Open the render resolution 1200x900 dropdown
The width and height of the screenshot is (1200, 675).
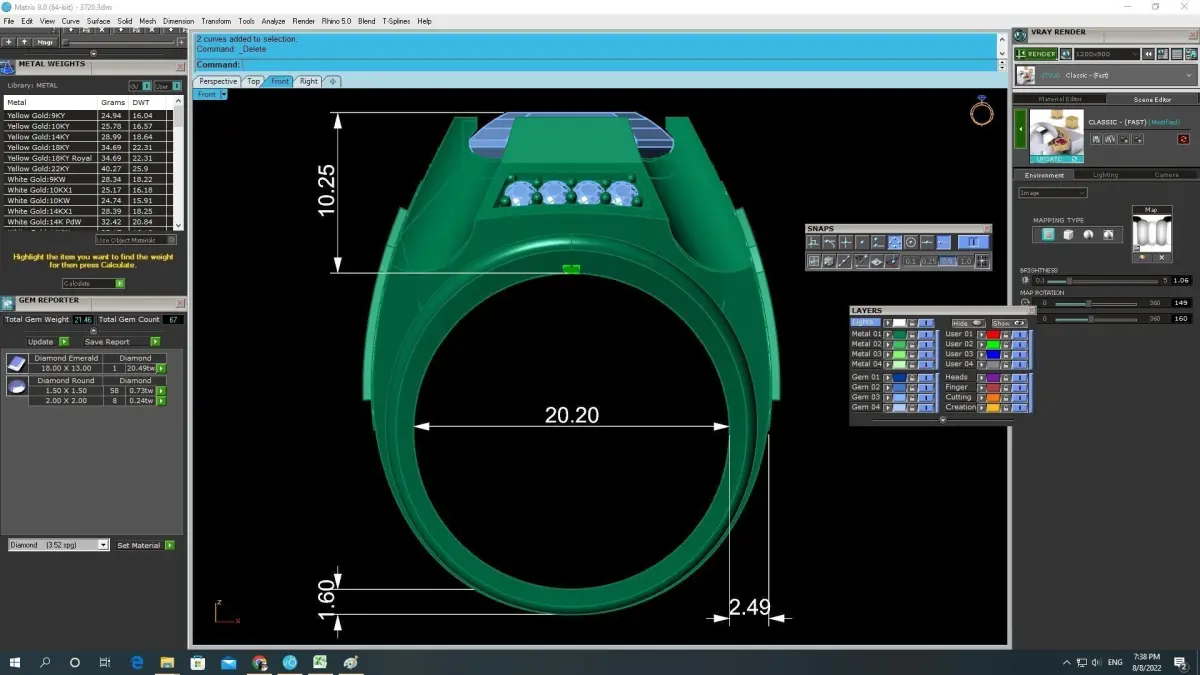pos(1106,54)
